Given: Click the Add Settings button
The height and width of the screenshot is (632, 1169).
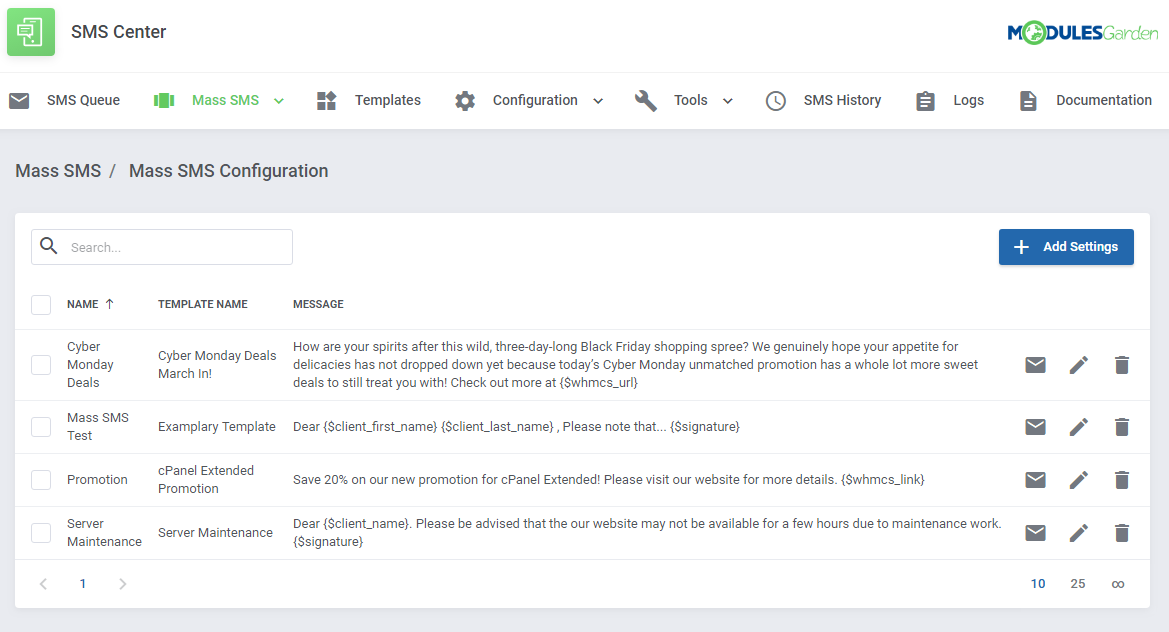Looking at the screenshot, I should tap(1066, 247).
